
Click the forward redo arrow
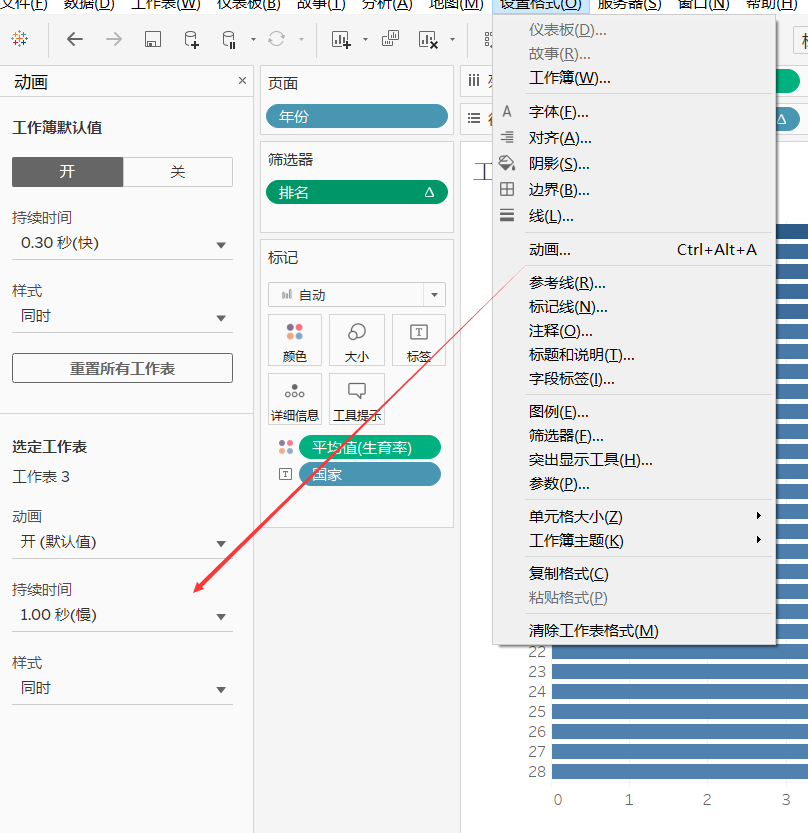114,39
